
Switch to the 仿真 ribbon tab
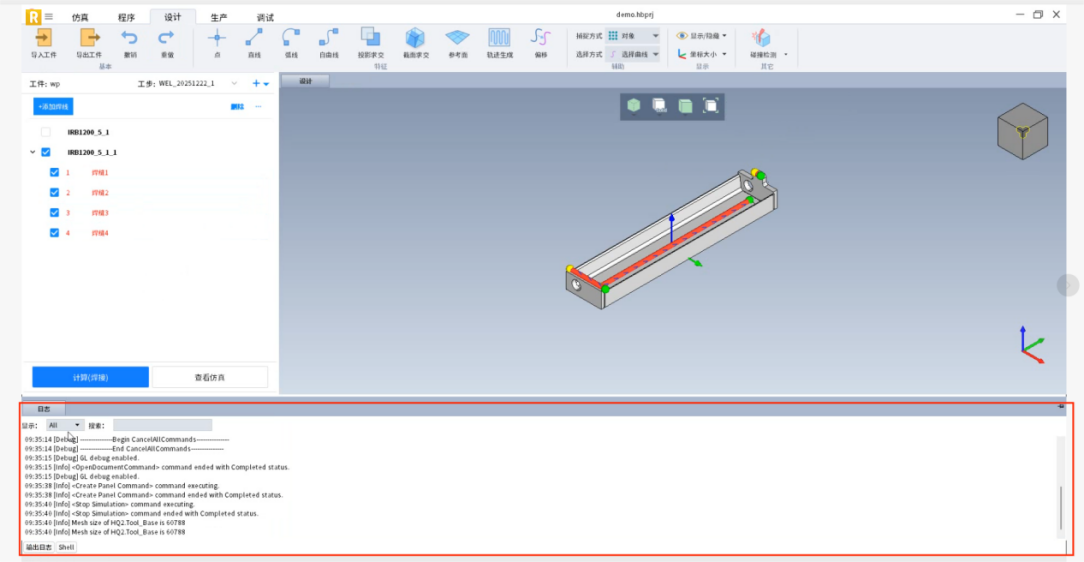(80, 17)
